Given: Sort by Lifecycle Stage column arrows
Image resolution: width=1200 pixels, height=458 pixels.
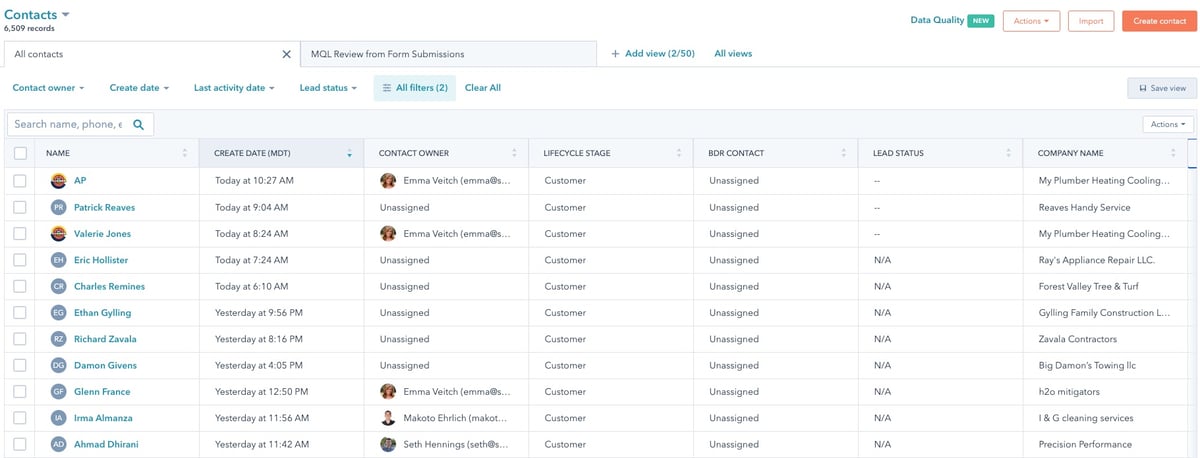Looking at the screenshot, I should (678, 153).
